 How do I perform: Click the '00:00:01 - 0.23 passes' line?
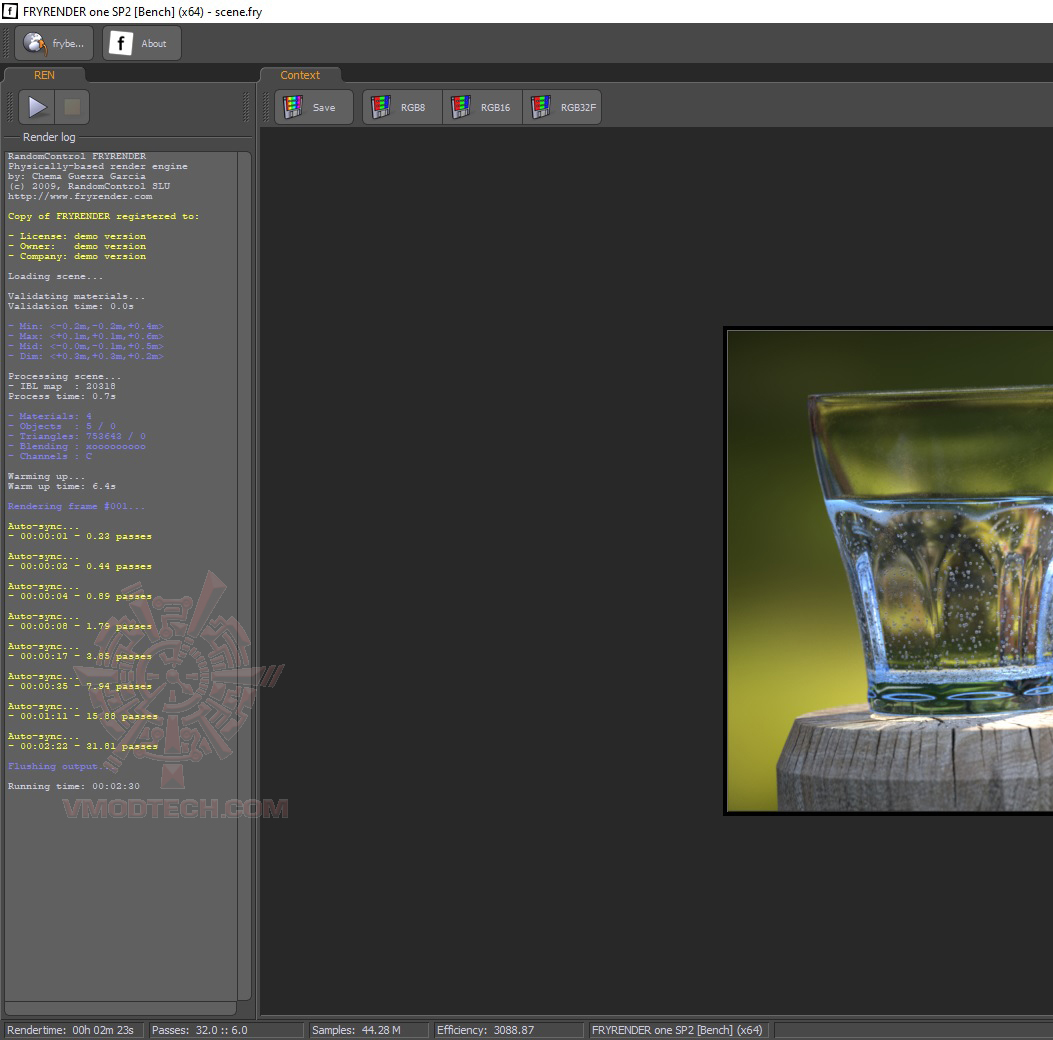pos(80,536)
